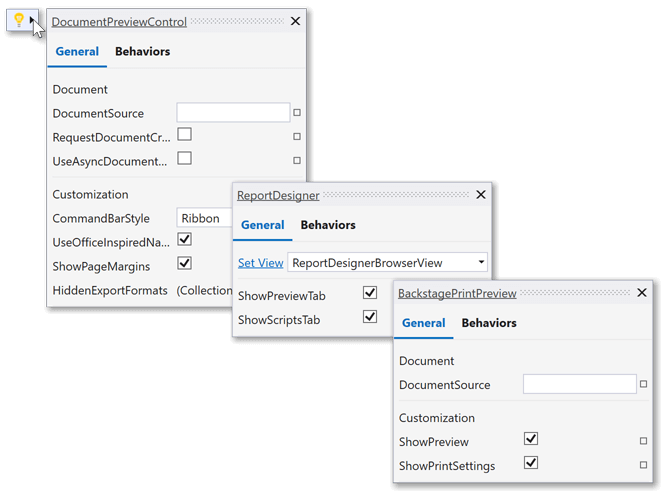Click the Set View link
Viewport: 672px width, 500px height.
[x=260, y=263]
